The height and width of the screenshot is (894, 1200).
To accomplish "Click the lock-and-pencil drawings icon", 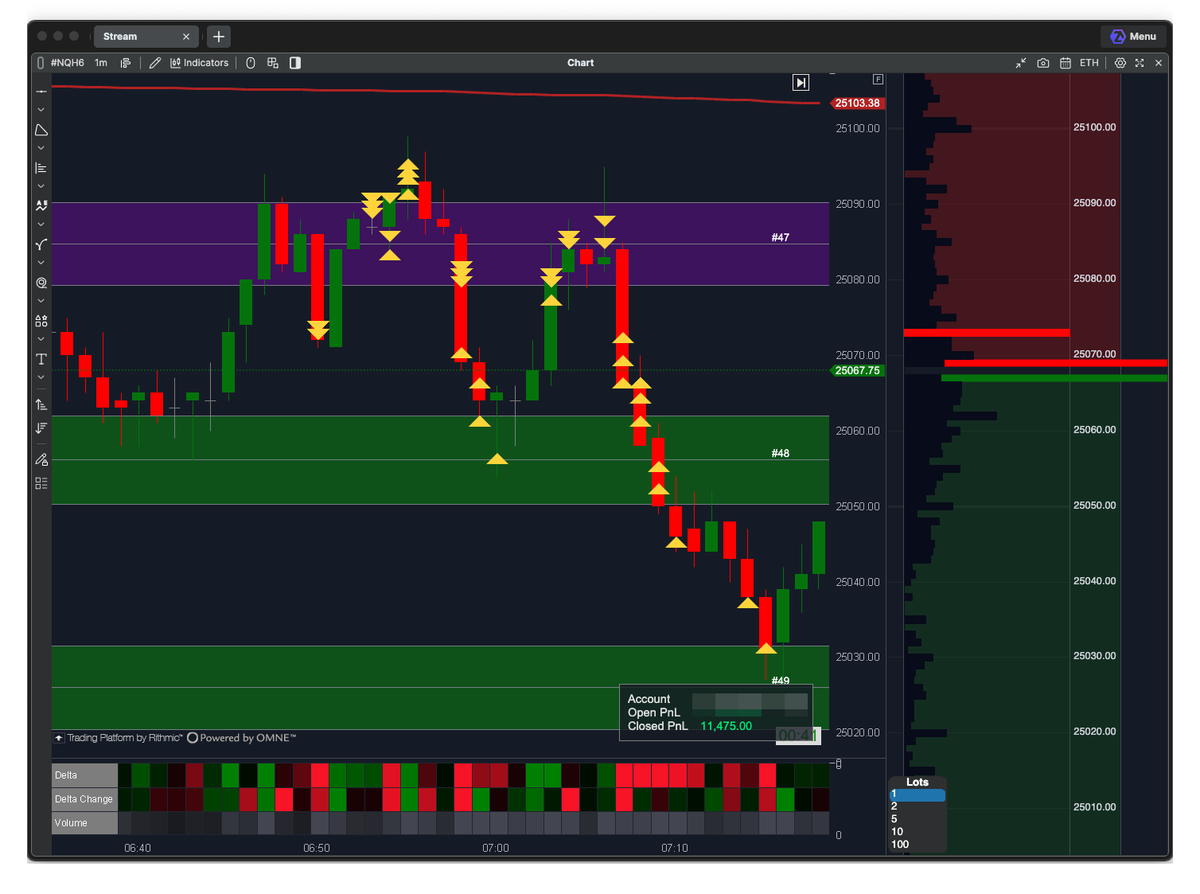I will click(41, 459).
